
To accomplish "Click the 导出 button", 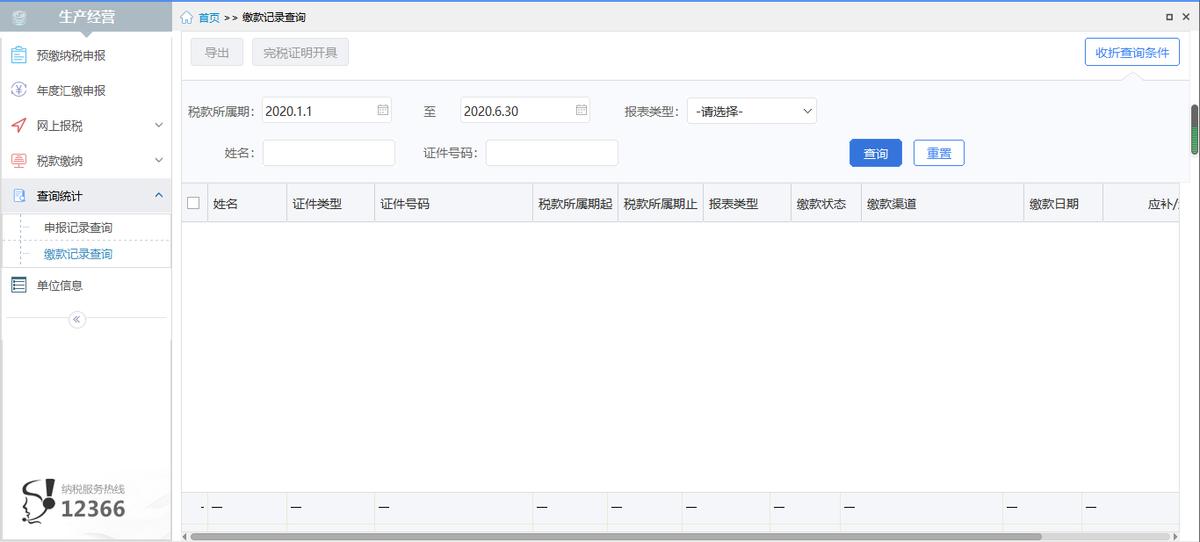I will [x=217, y=52].
